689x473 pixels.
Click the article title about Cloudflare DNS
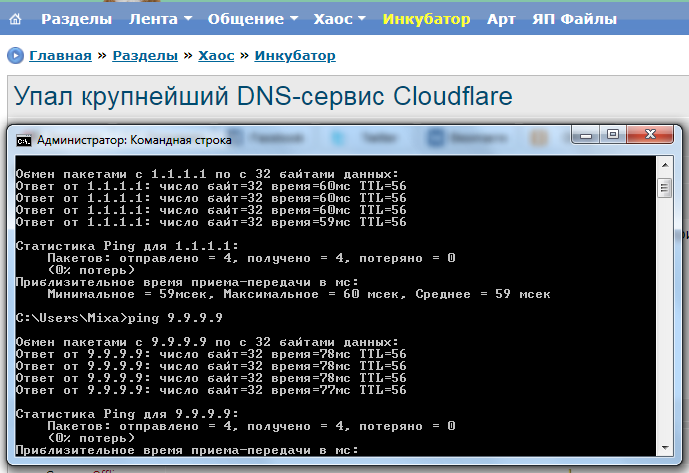(263, 96)
